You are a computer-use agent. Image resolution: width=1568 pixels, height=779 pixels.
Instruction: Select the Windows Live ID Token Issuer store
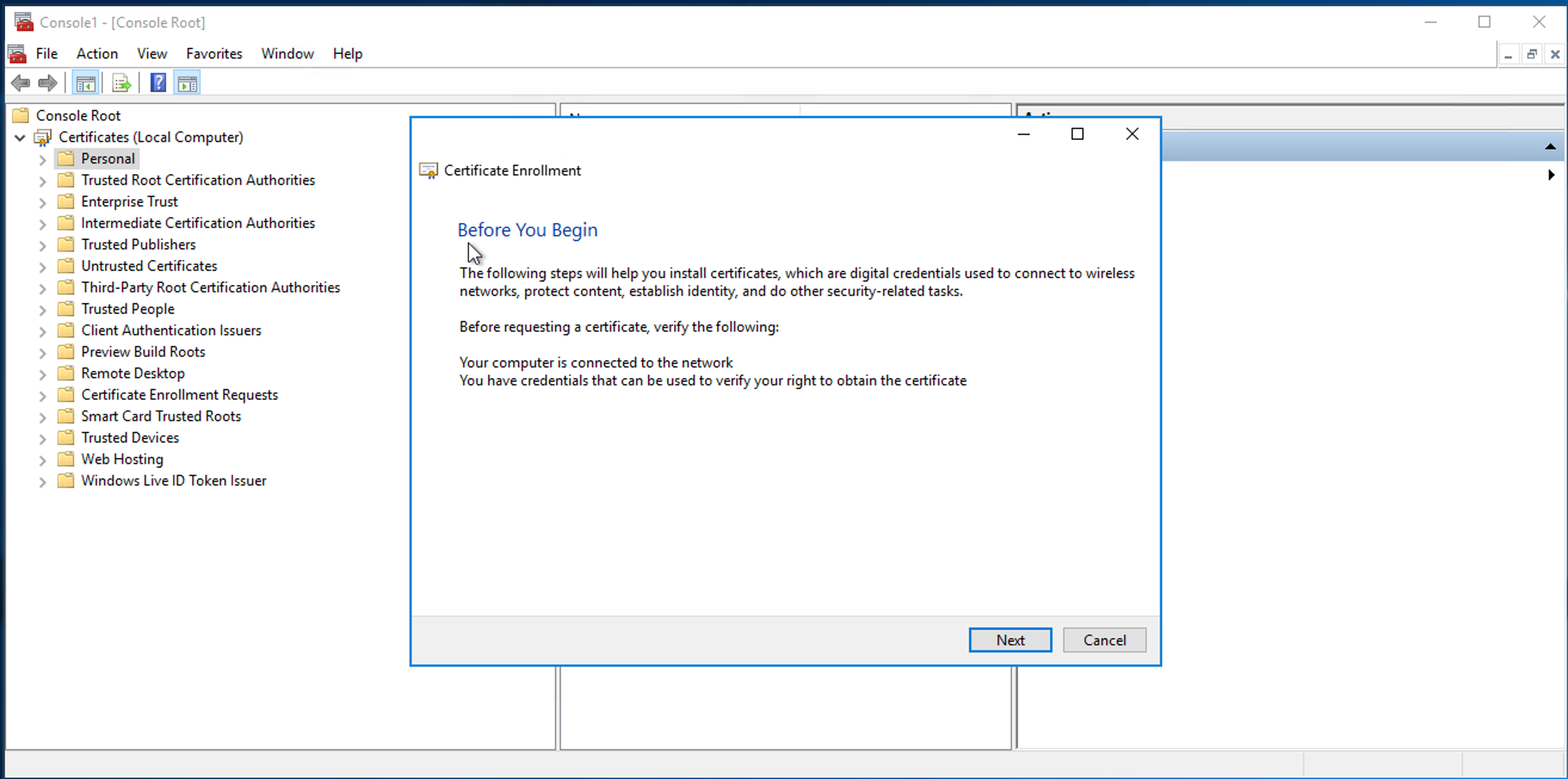[x=174, y=480]
